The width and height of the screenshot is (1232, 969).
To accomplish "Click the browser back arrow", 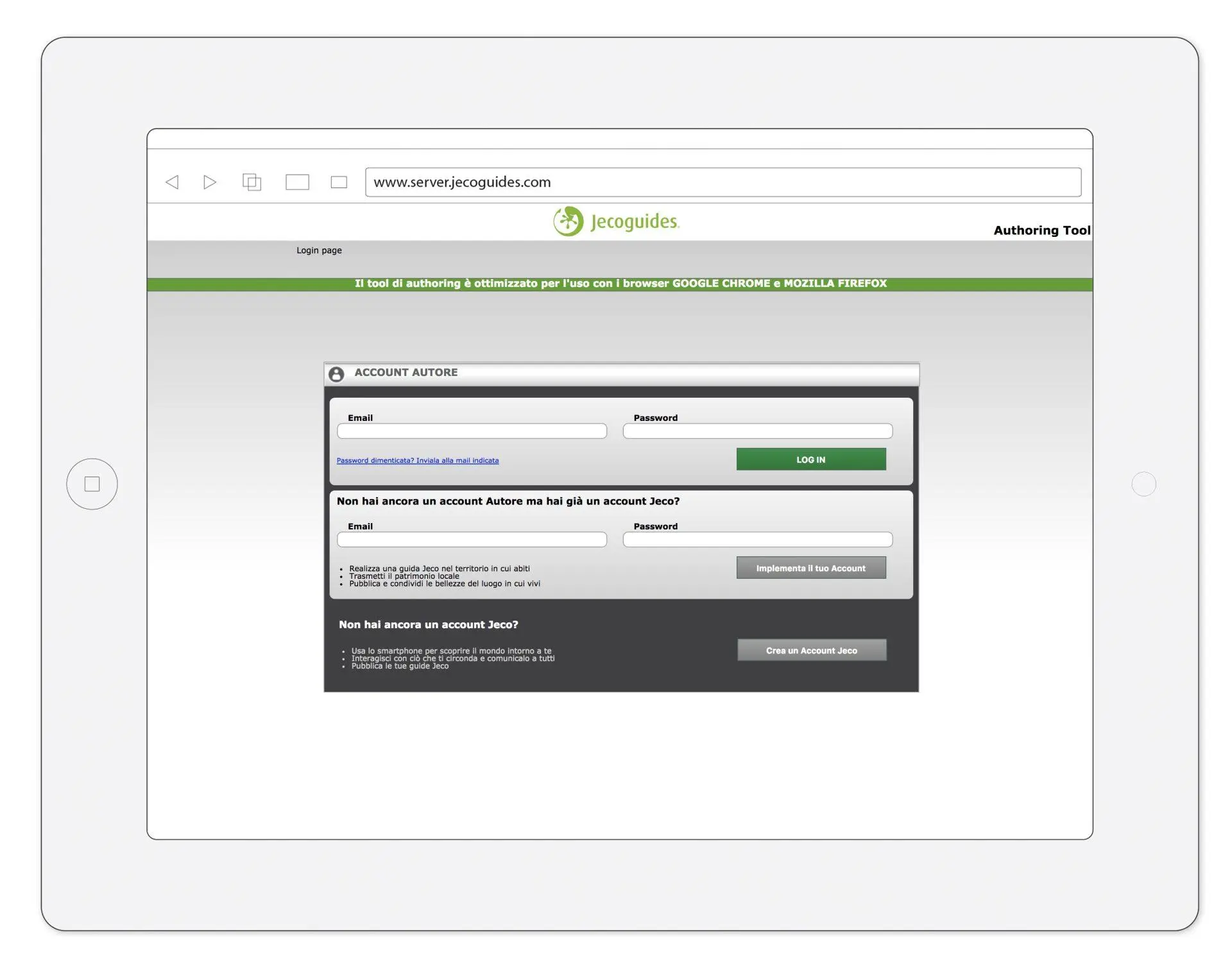I will tap(172, 182).
